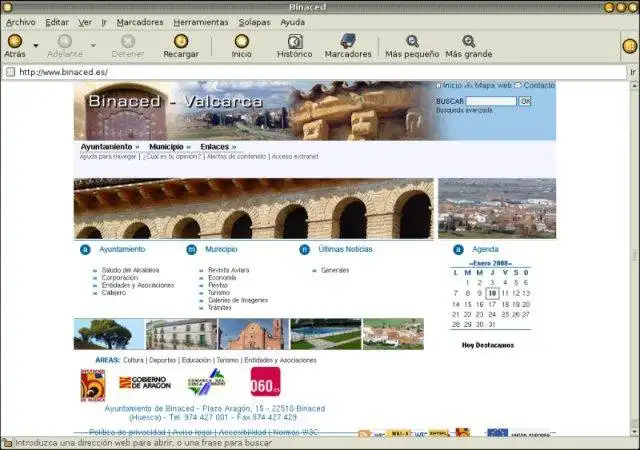Expand the Enlaces » navigation menu
This screenshot has height=450, width=640.
pos(218,147)
